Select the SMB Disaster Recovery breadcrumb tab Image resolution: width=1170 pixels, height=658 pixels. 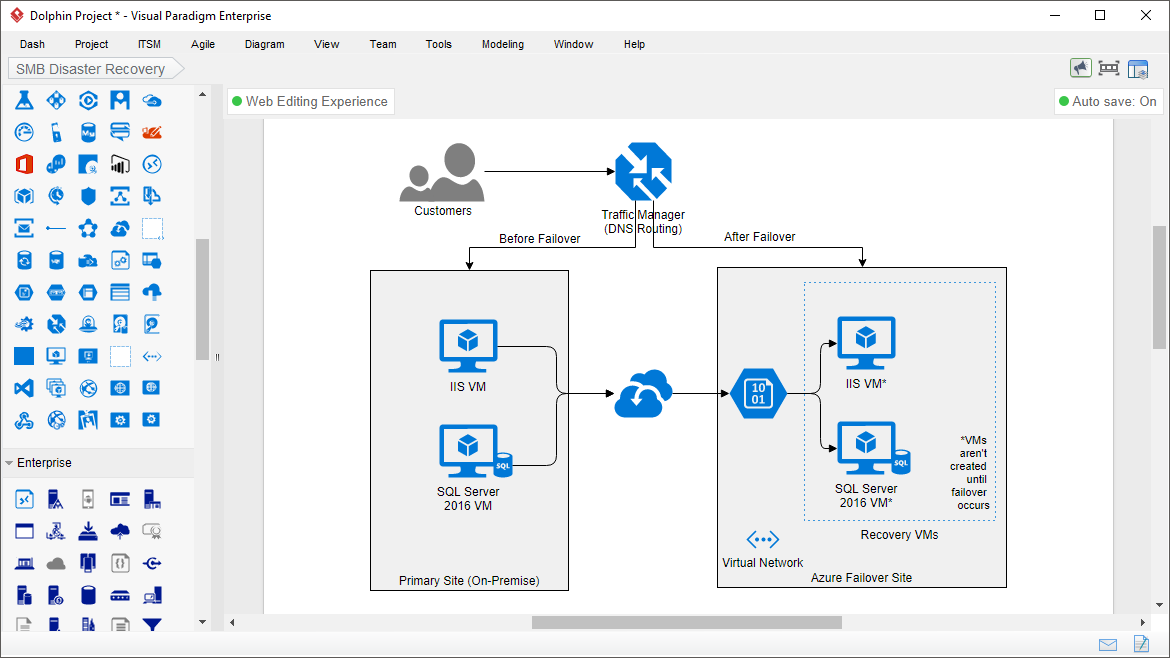[x=88, y=68]
